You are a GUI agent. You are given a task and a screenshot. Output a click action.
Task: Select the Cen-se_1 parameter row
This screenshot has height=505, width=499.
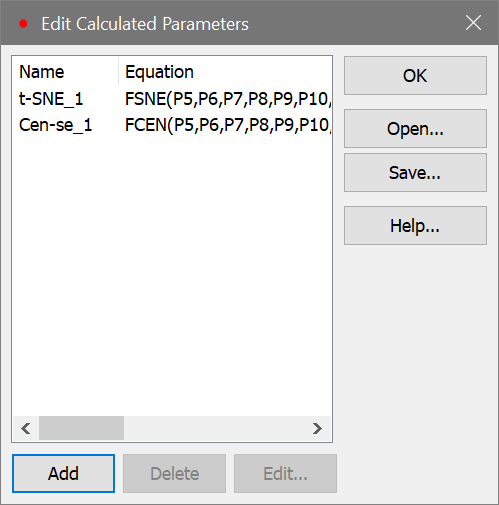(172, 125)
